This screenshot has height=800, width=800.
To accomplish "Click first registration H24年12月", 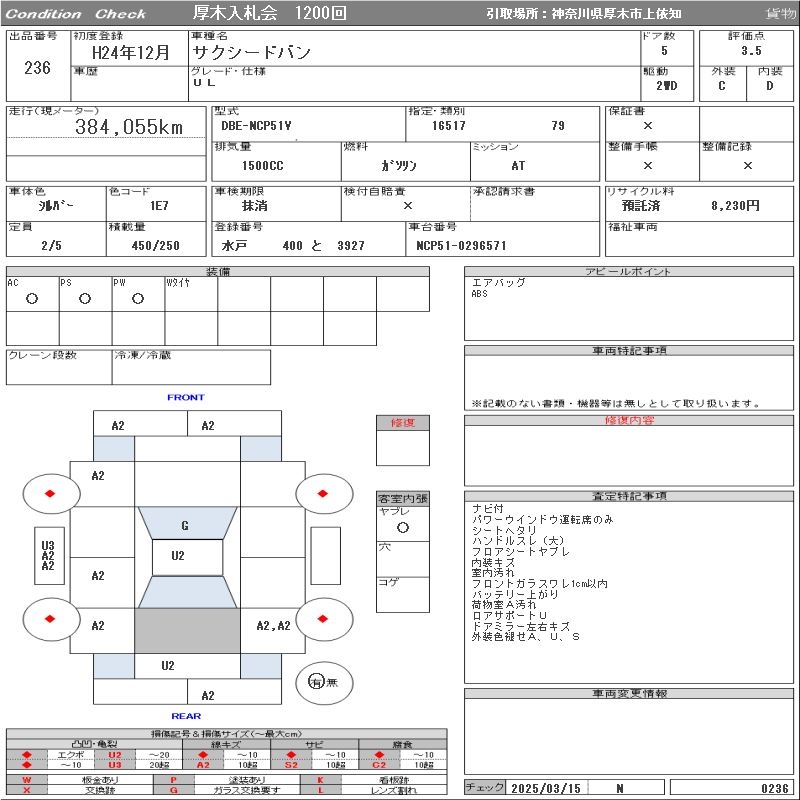I will point(130,52).
